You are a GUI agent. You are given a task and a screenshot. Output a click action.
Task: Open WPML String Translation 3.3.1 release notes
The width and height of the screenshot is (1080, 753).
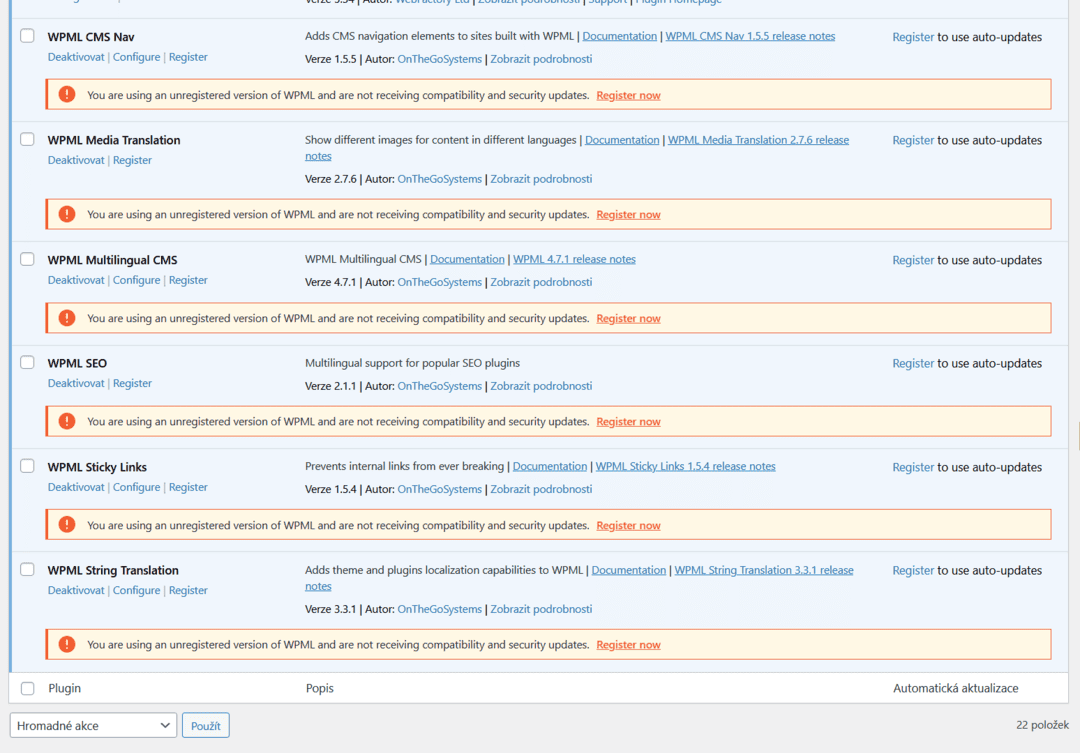[764, 570]
